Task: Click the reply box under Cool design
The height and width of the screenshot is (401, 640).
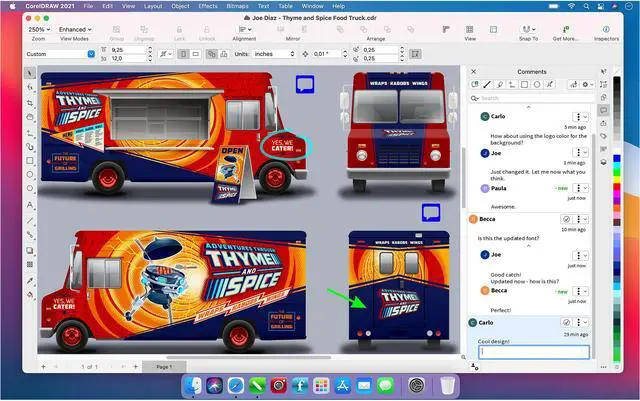Action: (x=534, y=352)
